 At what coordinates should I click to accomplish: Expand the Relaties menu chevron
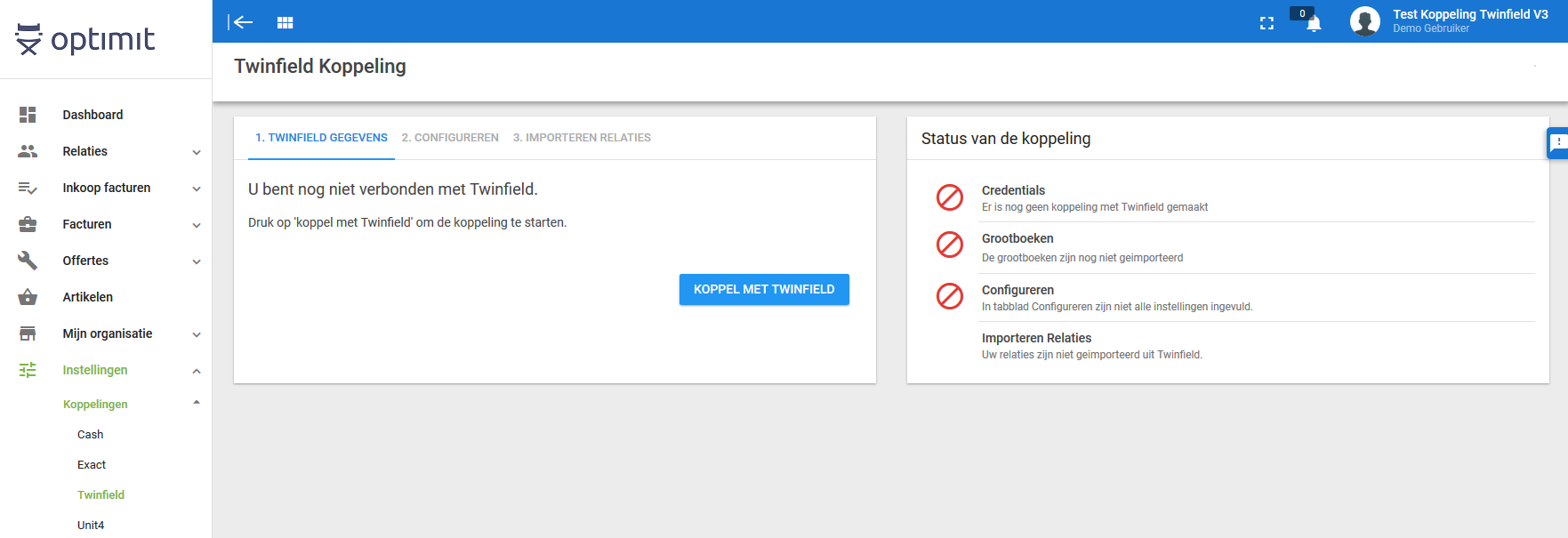(197, 152)
